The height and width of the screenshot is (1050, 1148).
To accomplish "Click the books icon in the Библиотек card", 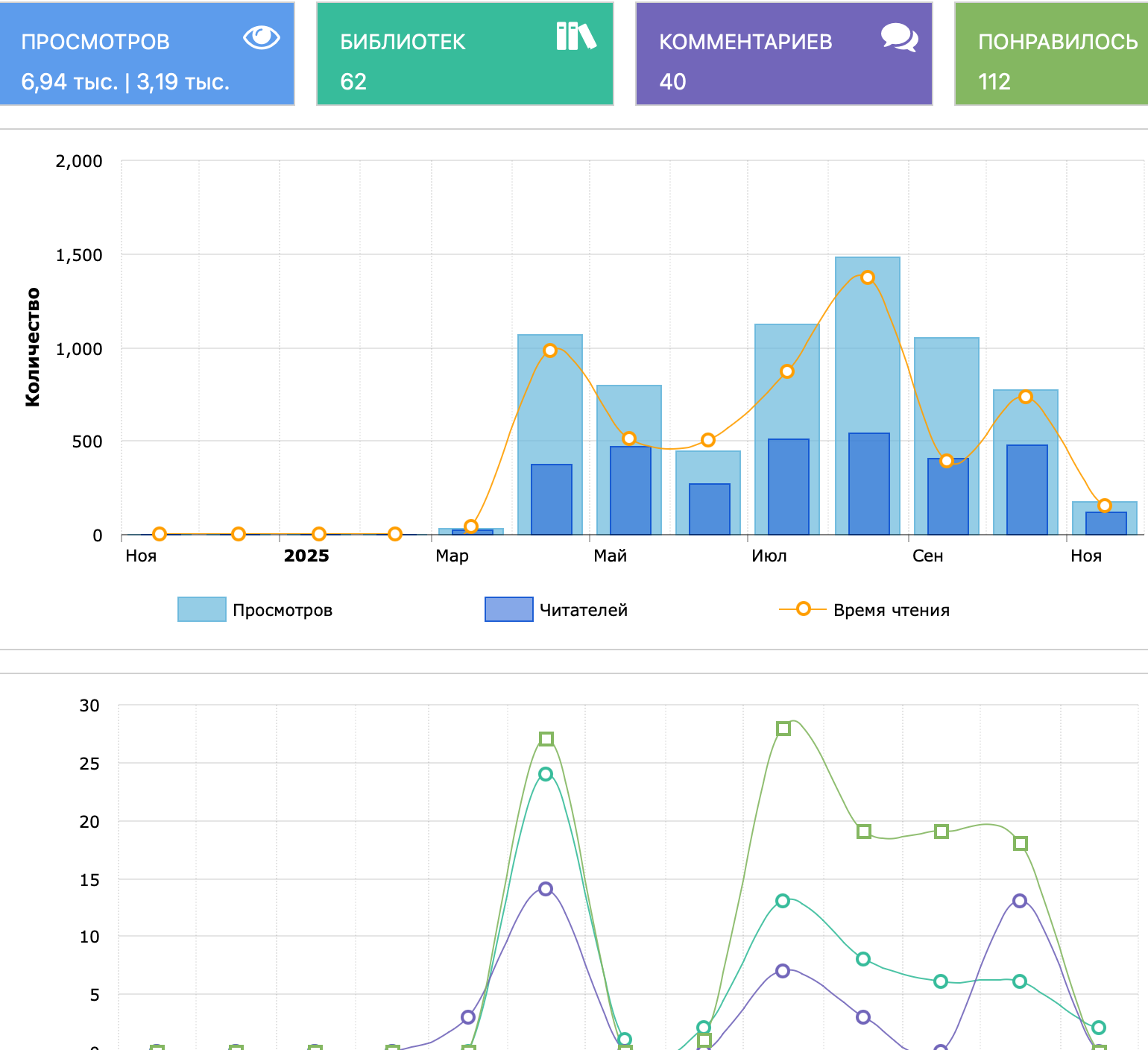I will pos(575,37).
